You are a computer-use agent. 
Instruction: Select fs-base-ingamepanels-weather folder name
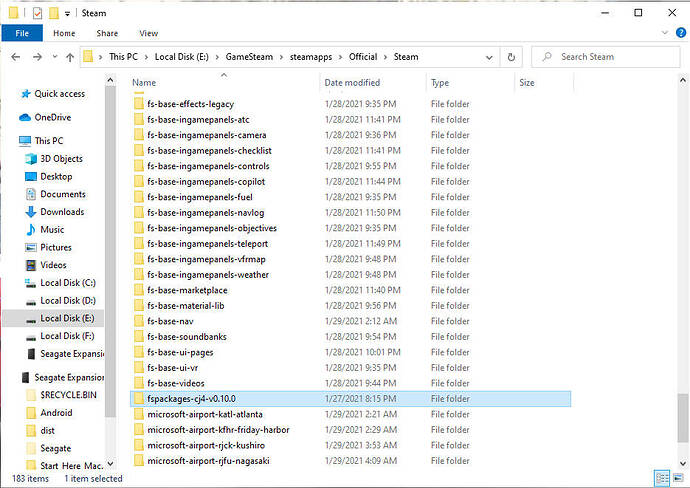(x=208, y=275)
